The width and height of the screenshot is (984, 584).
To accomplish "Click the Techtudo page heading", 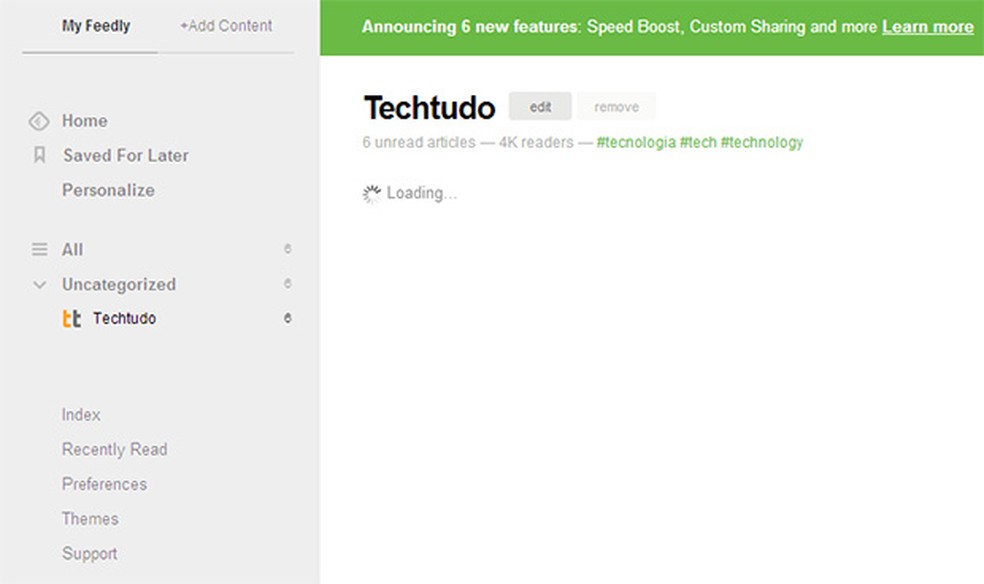I will (x=429, y=107).
